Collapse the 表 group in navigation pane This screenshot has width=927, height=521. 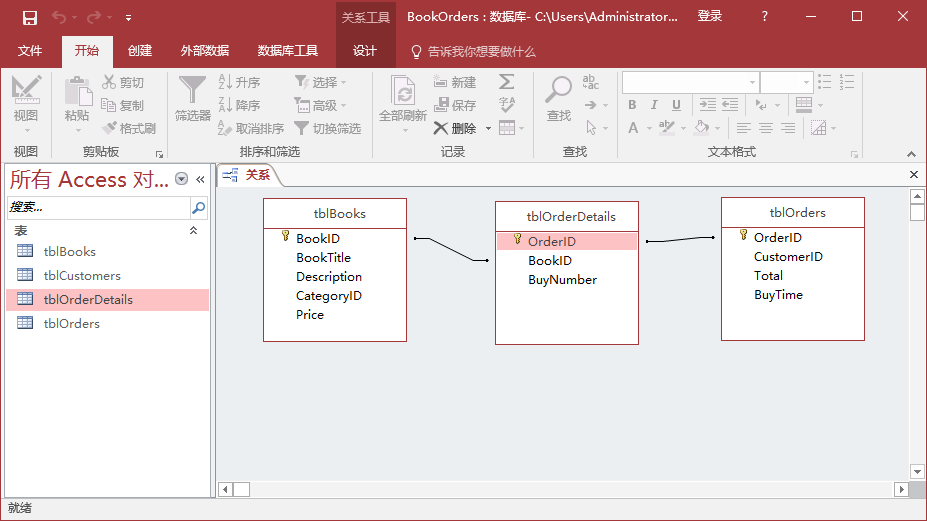(194, 231)
